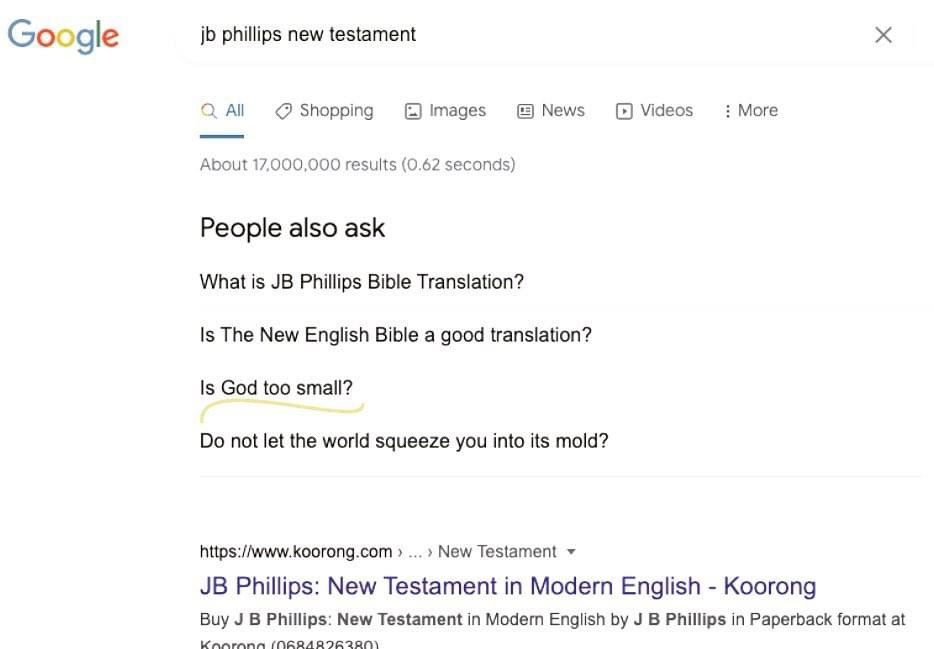Click the Shopping tag icon
The image size is (934, 649).
(x=284, y=111)
